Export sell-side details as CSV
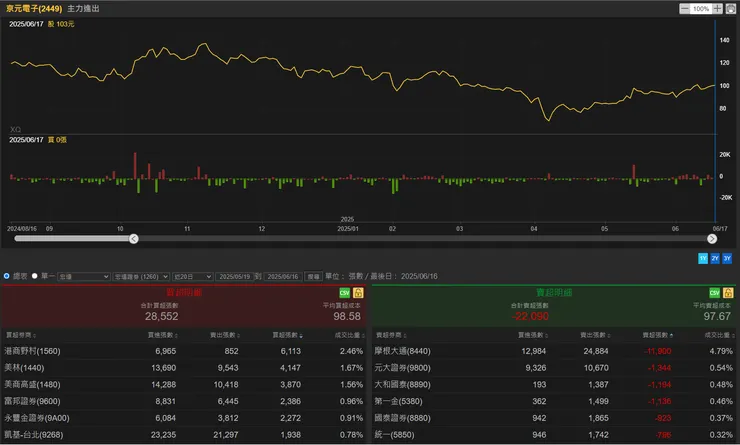 713,292
